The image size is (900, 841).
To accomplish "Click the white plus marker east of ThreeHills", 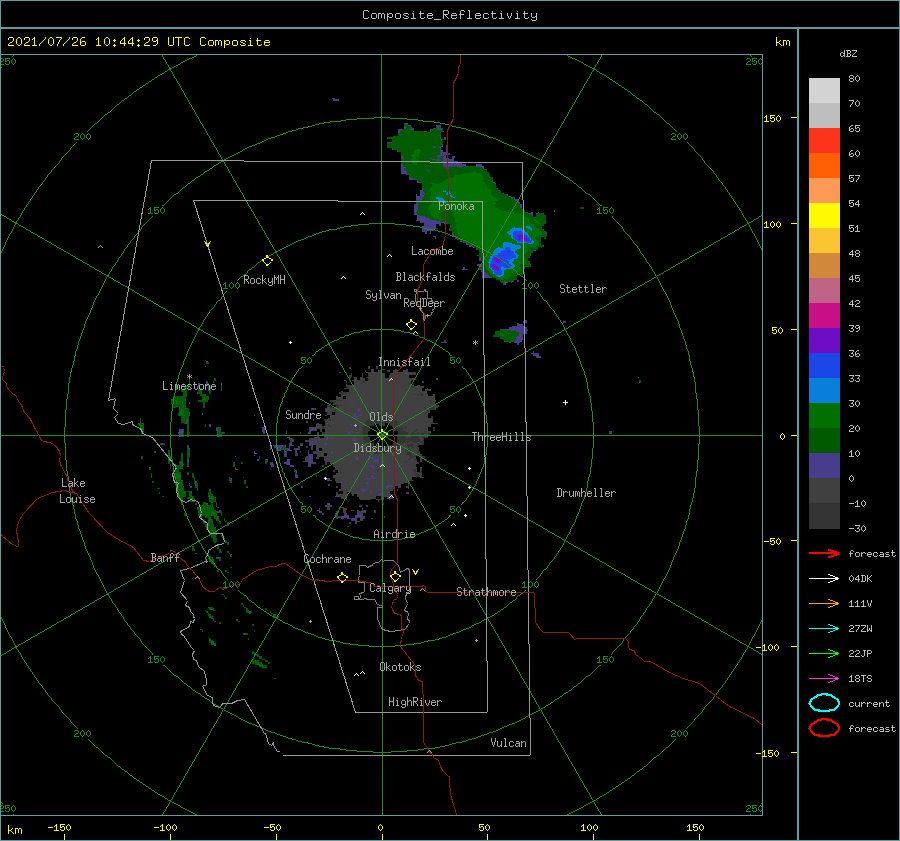I will click(565, 402).
